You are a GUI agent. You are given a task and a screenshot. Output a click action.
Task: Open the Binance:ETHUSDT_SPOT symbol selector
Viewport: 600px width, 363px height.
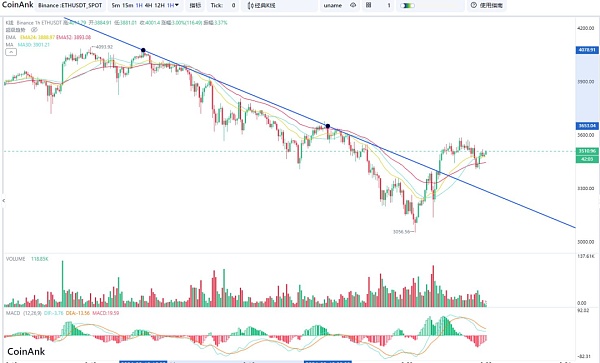point(70,5)
